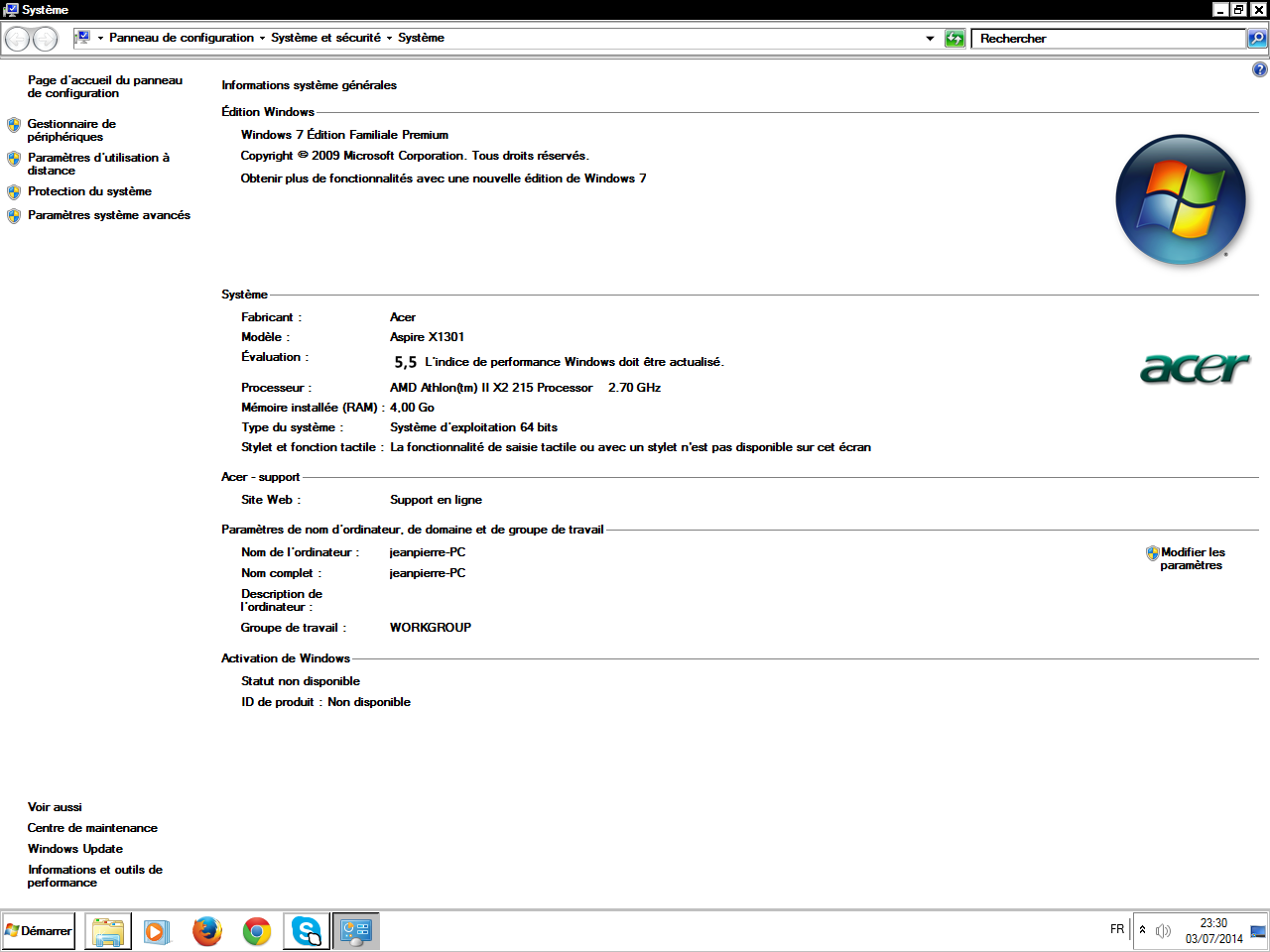Click the control panel icon in address bar

[x=83, y=38]
